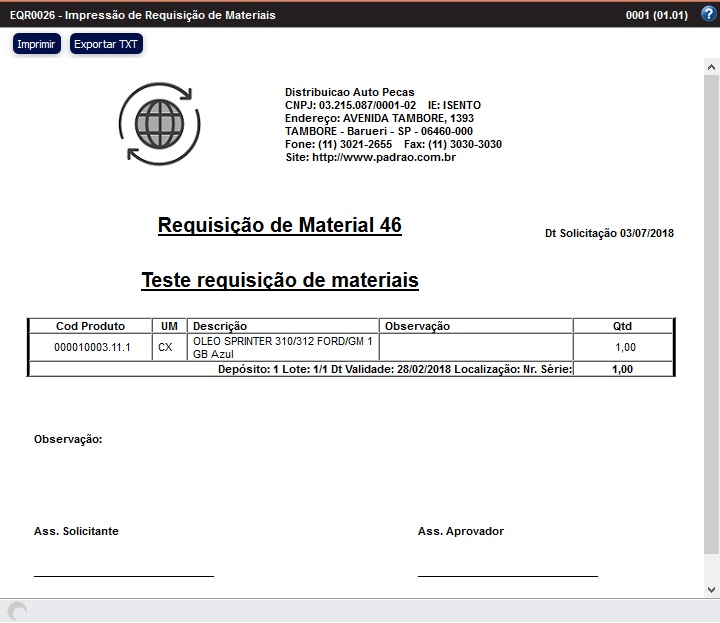The image size is (720, 623).
Task: Click the Observação column header
Action: click(476, 326)
